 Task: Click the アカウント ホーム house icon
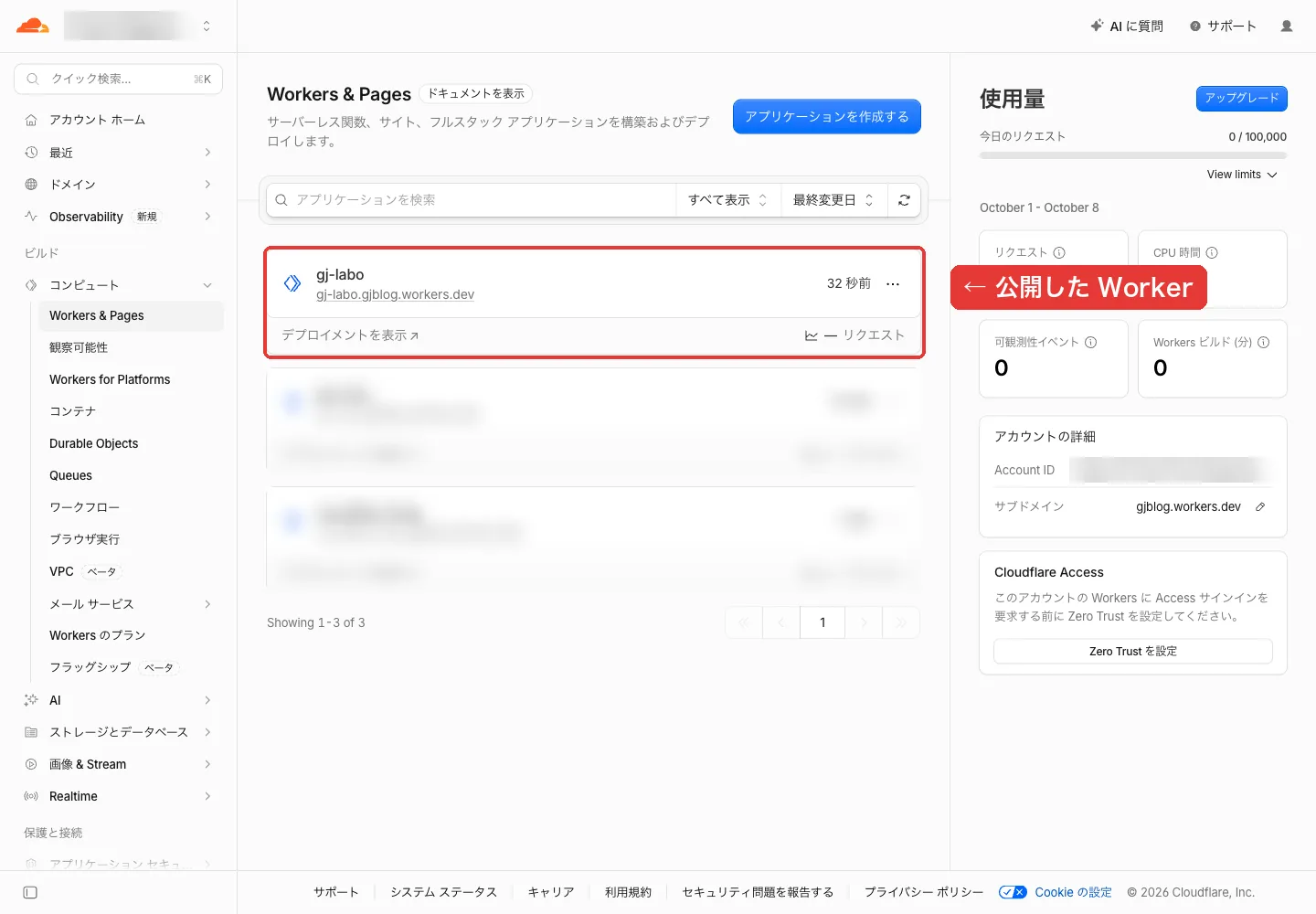coord(31,120)
